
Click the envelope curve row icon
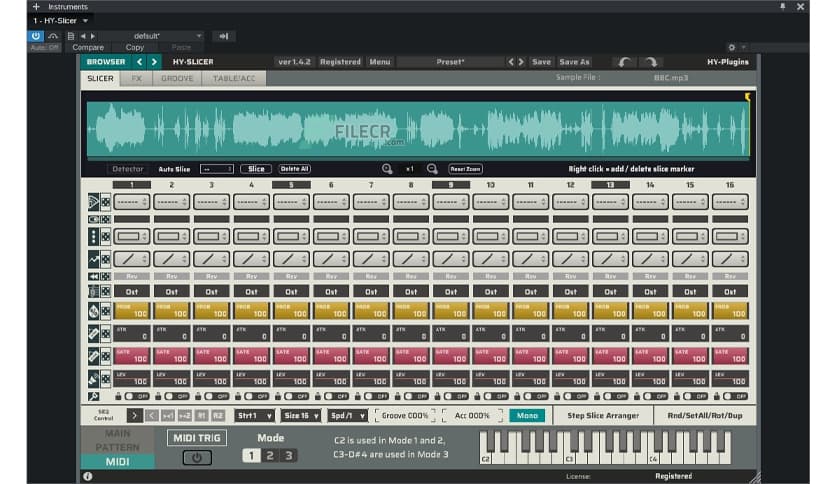(x=94, y=260)
